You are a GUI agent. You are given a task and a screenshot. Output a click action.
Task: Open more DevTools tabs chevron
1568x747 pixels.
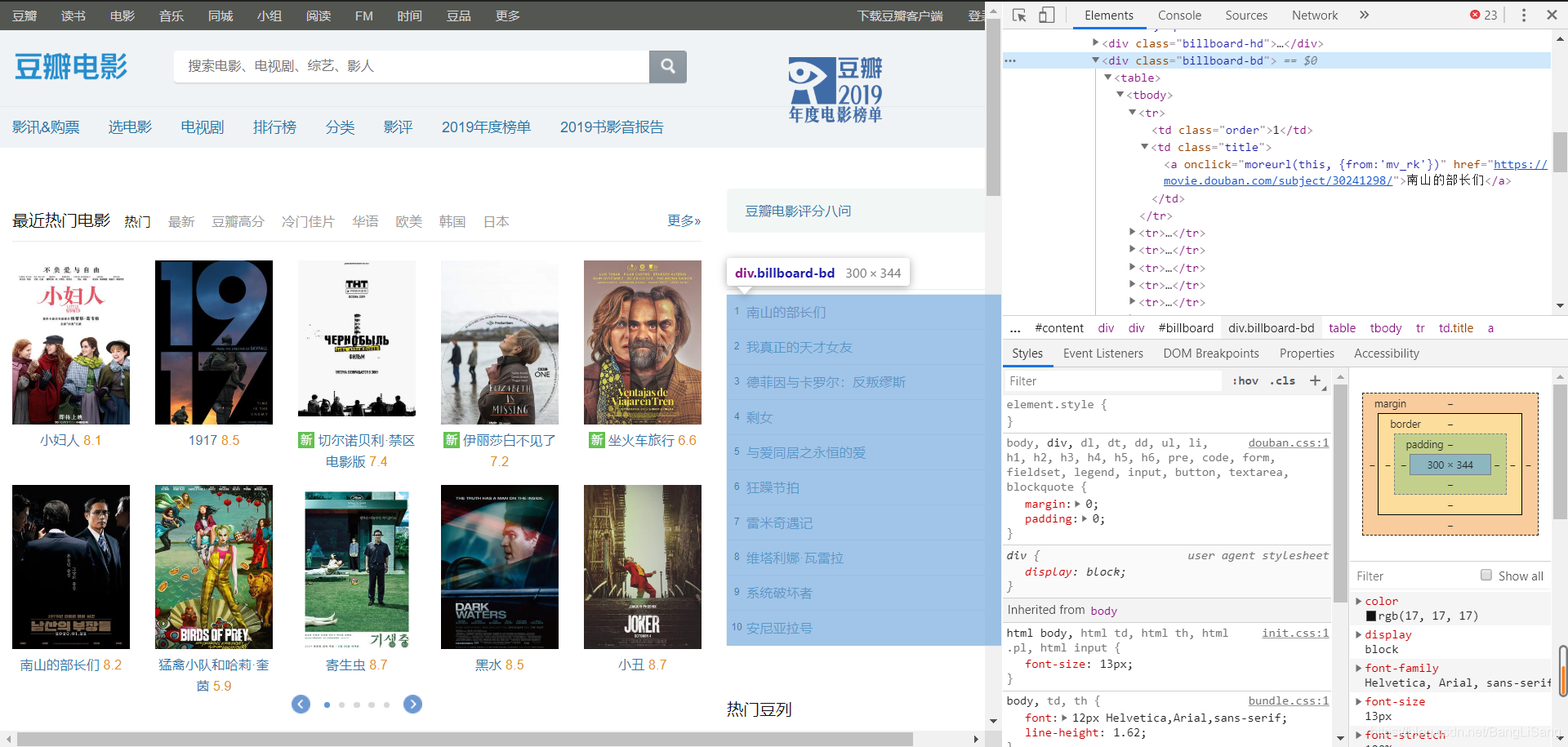point(1364,15)
